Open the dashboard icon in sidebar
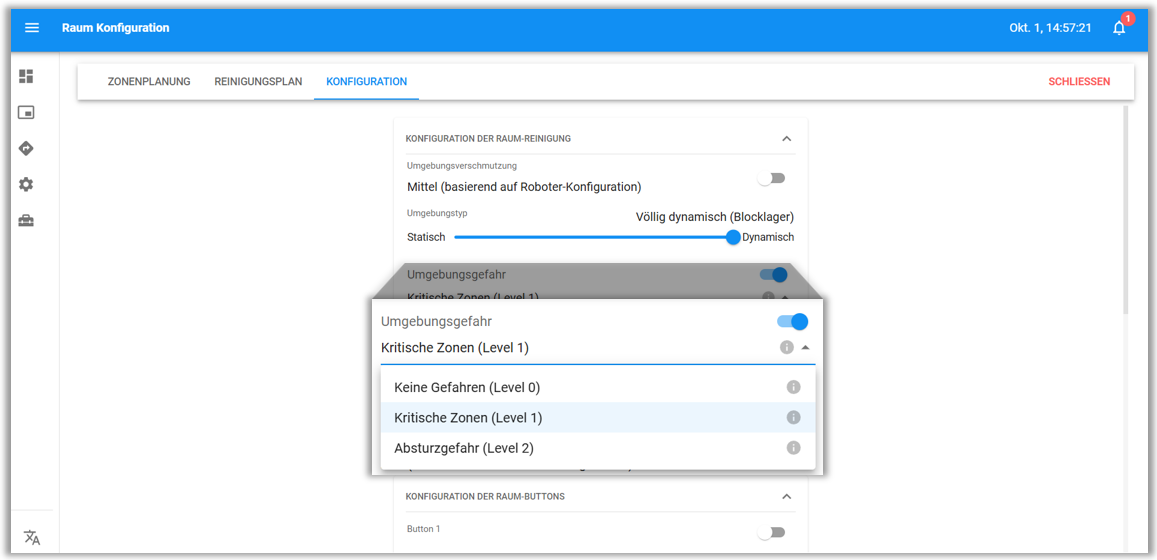This screenshot has width=1157, height=560. pyautogui.click(x=26, y=77)
